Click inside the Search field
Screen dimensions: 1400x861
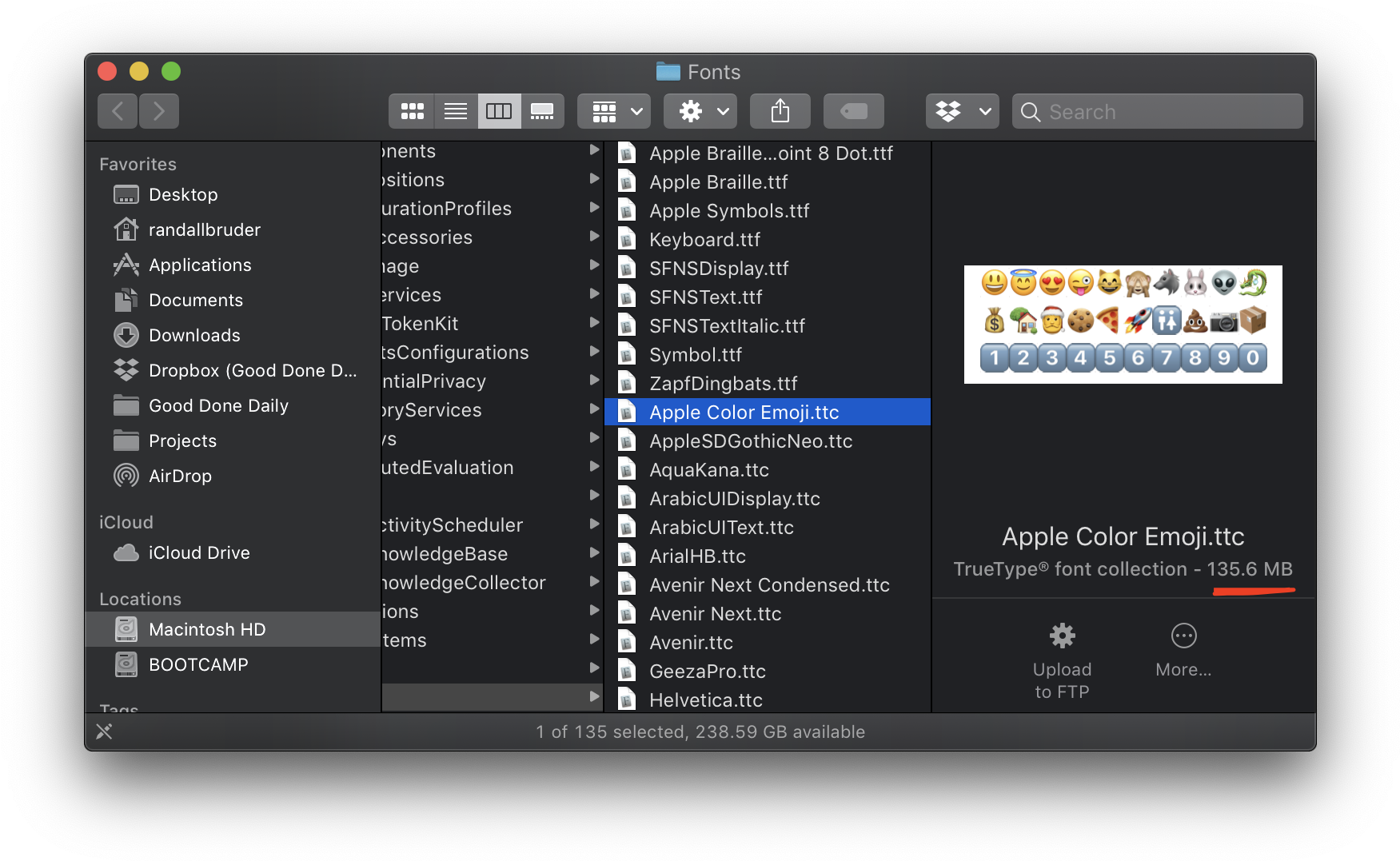(1156, 111)
